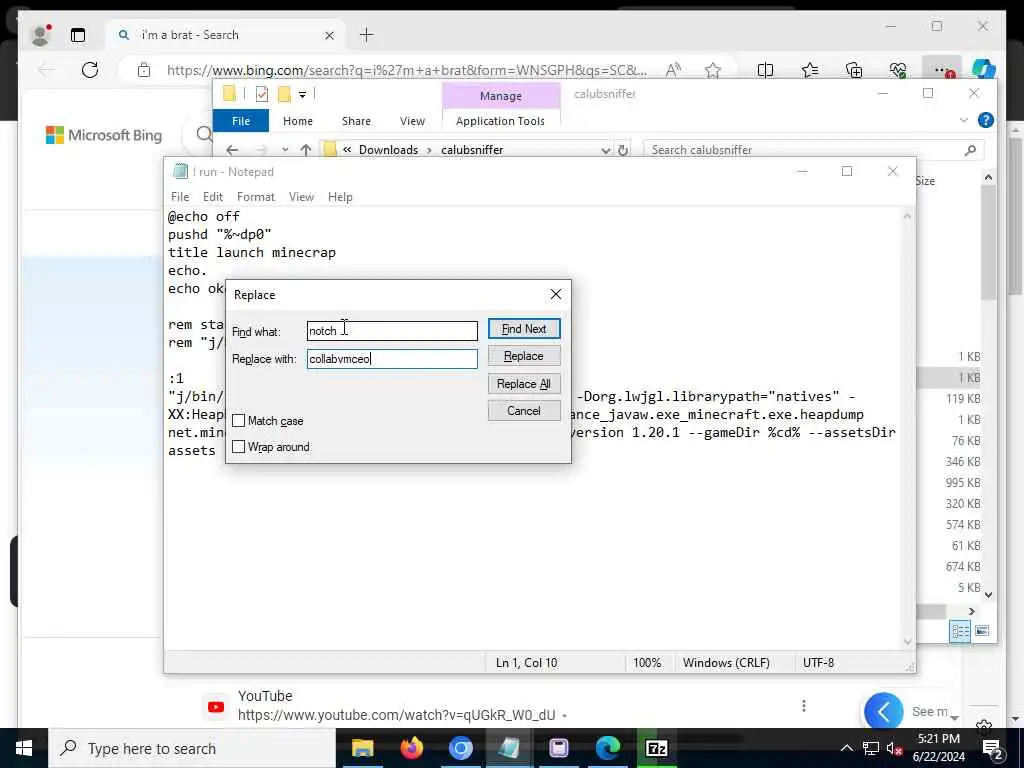
Task: Show hidden system tray icons
Action: [846, 748]
